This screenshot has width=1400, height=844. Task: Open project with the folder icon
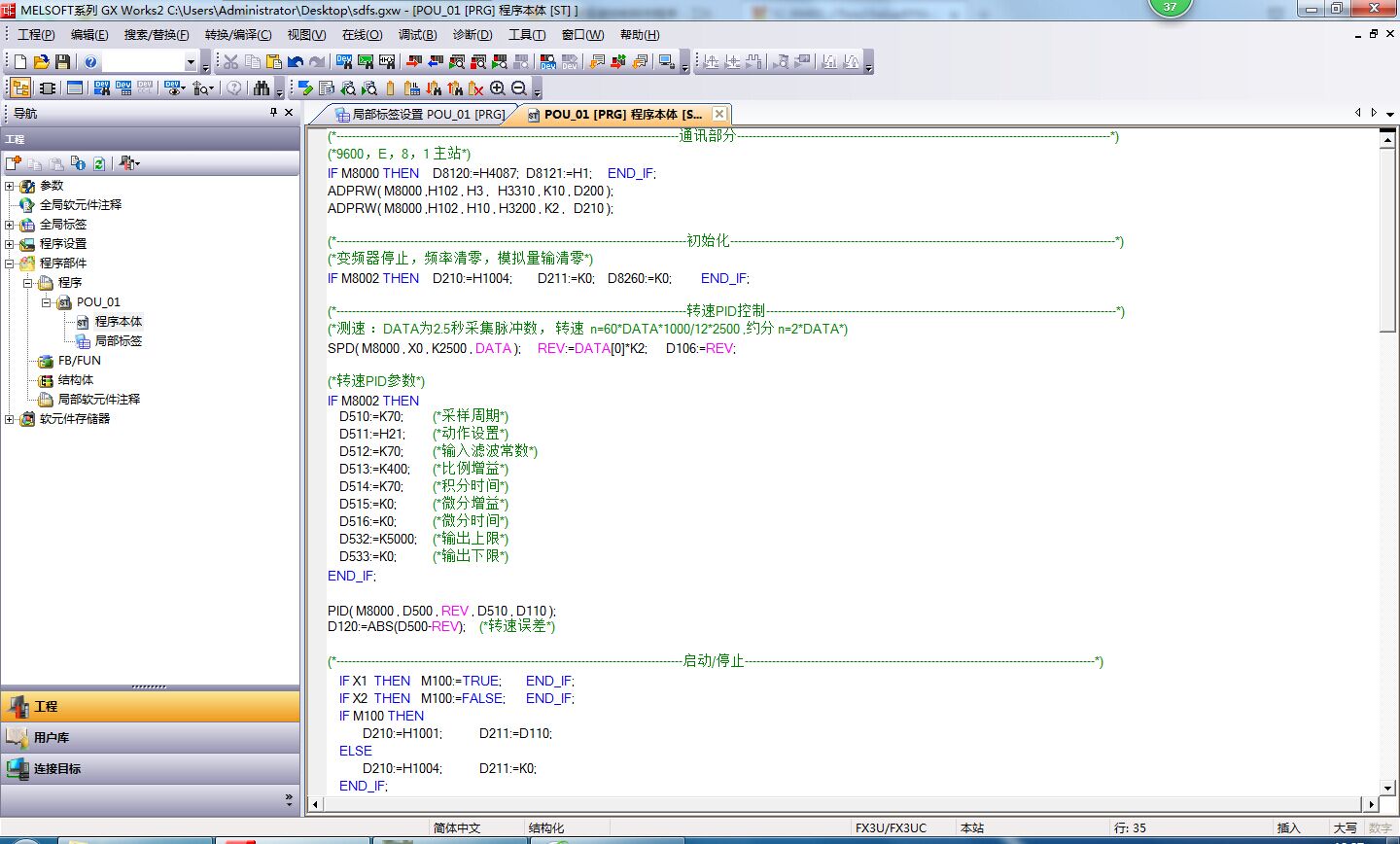(x=42, y=62)
